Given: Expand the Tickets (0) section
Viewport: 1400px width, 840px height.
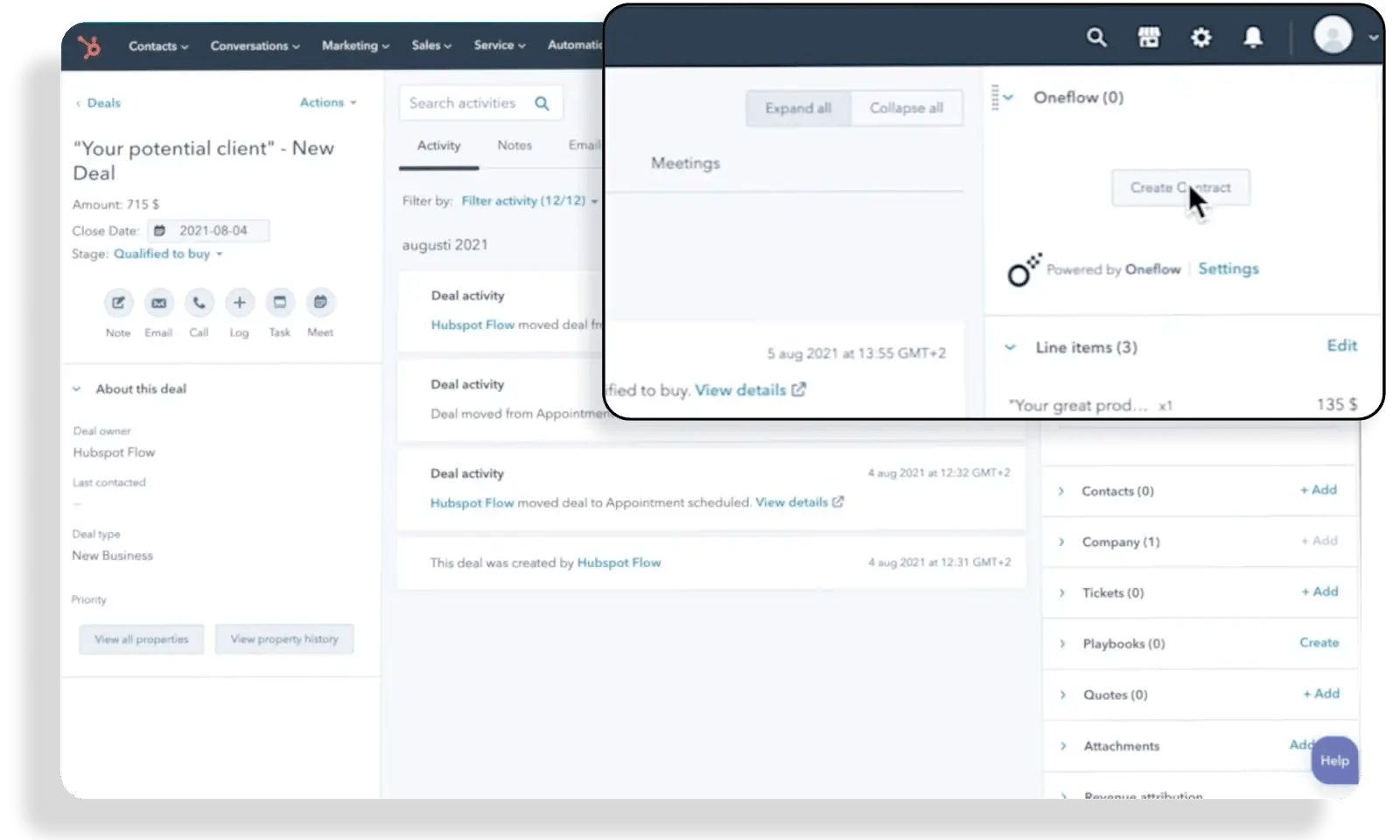Looking at the screenshot, I should (x=1062, y=592).
